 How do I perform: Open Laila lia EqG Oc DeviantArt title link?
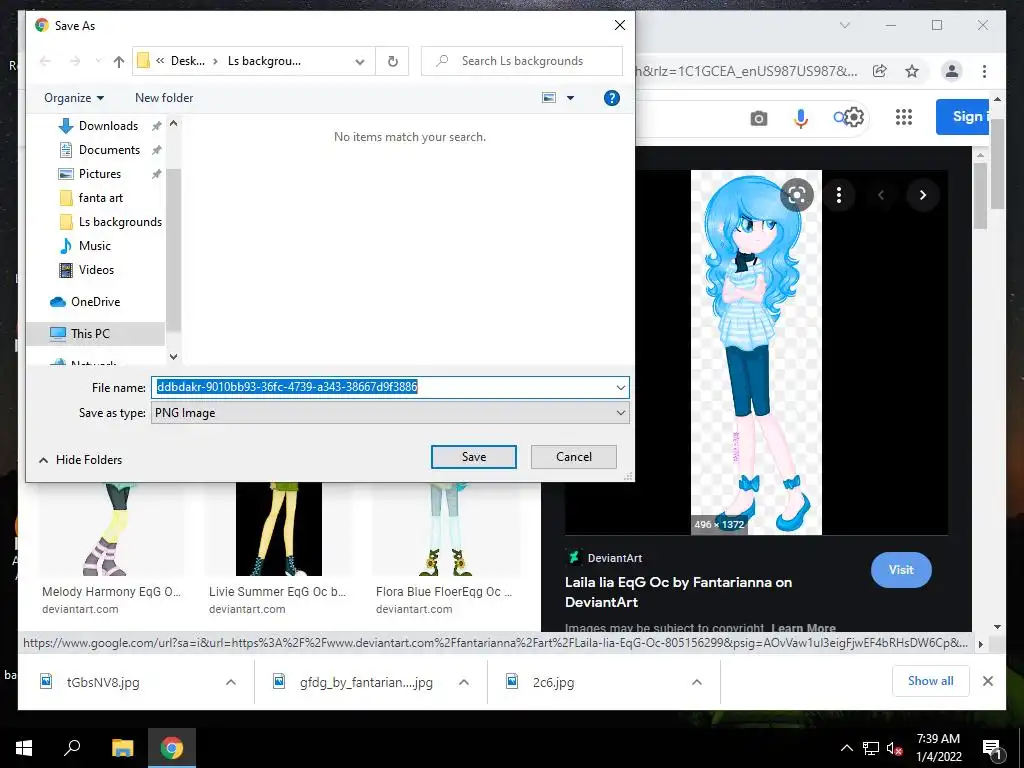[679, 592]
